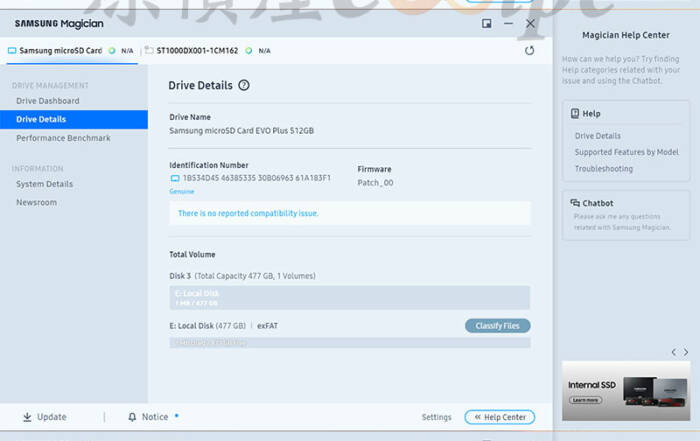The width and height of the screenshot is (700, 441).
Task: Click the Magician Help Center title
Action: pos(625,35)
